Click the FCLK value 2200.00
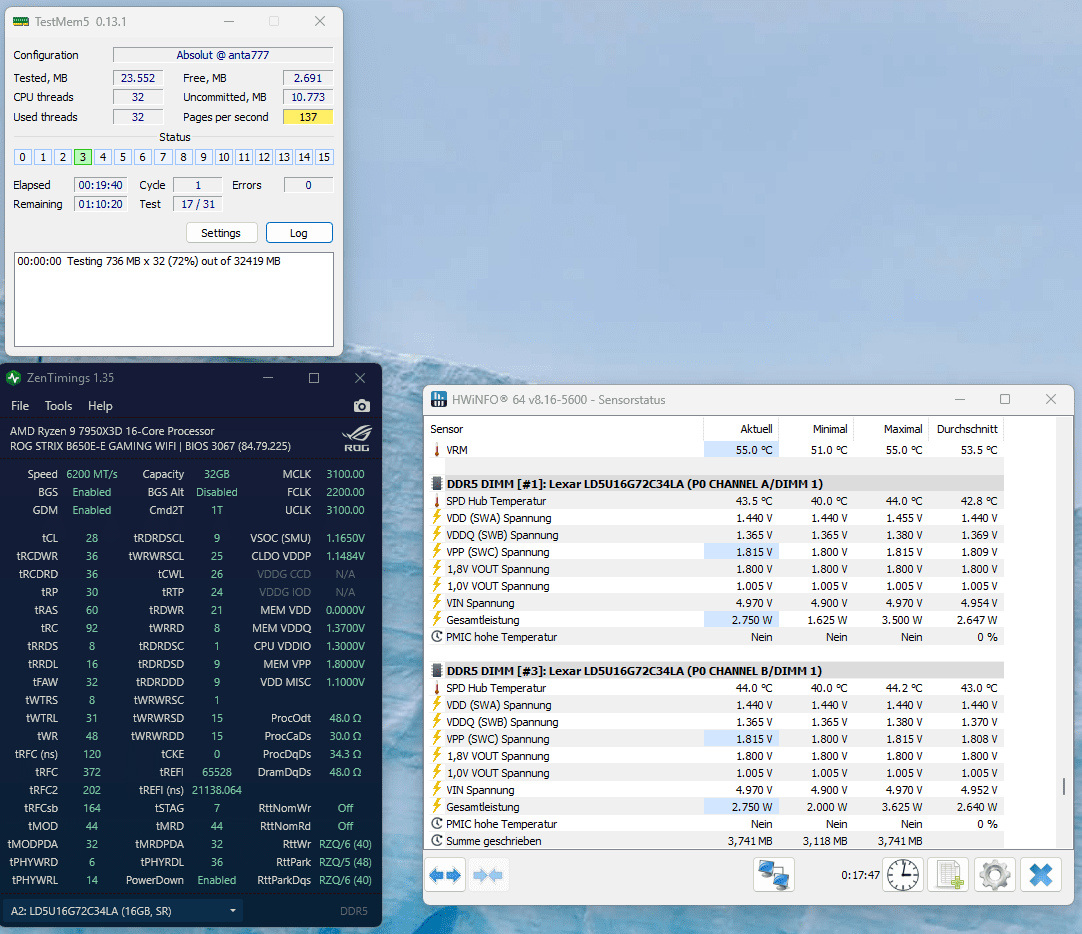Viewport: 1082px width, 934px height. pos(345,492)
